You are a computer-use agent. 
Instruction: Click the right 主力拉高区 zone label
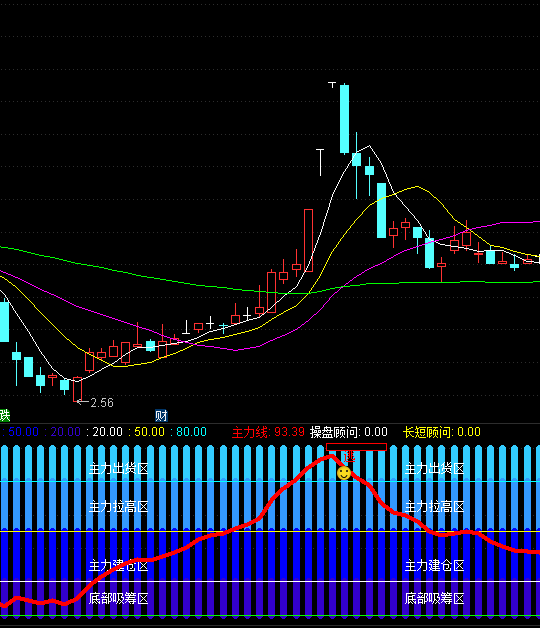coord(435,507)
